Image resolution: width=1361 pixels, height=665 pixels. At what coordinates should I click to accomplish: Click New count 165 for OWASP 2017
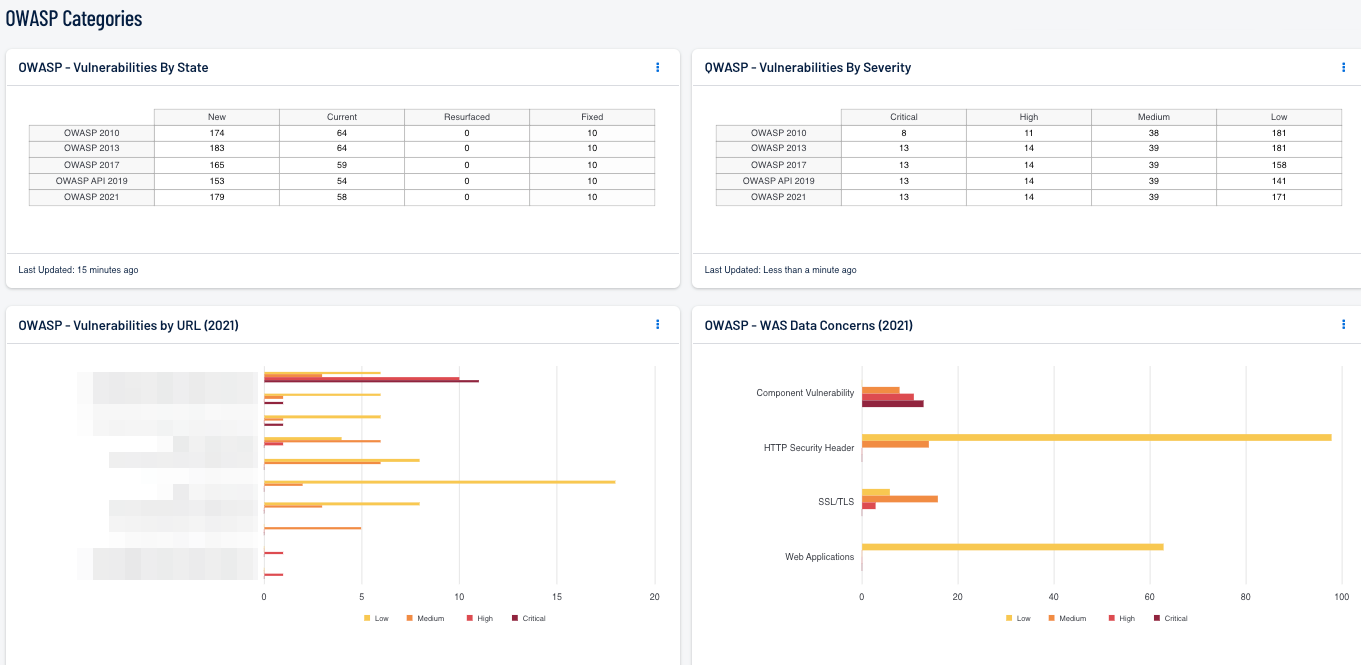[217, 165]
